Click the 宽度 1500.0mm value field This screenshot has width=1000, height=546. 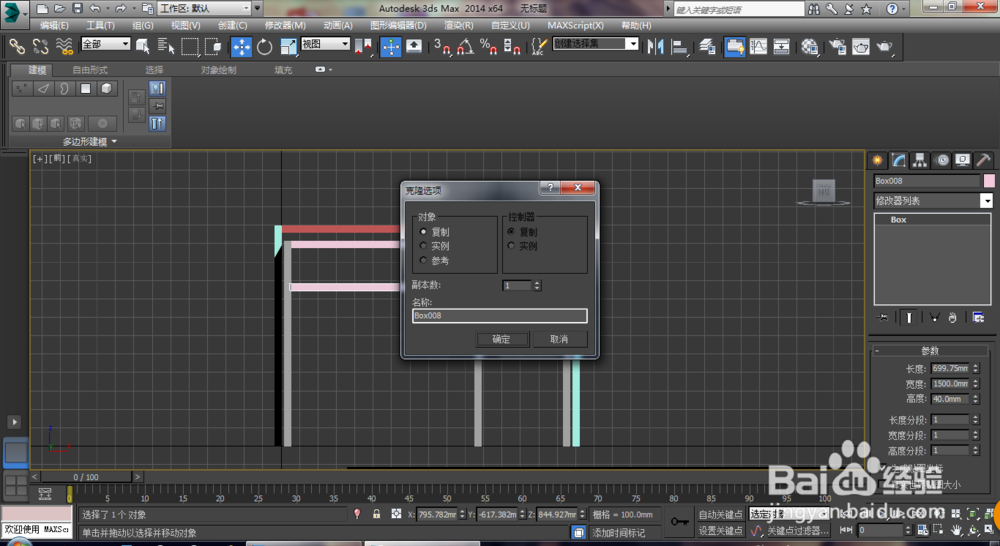tap(950, 384)
